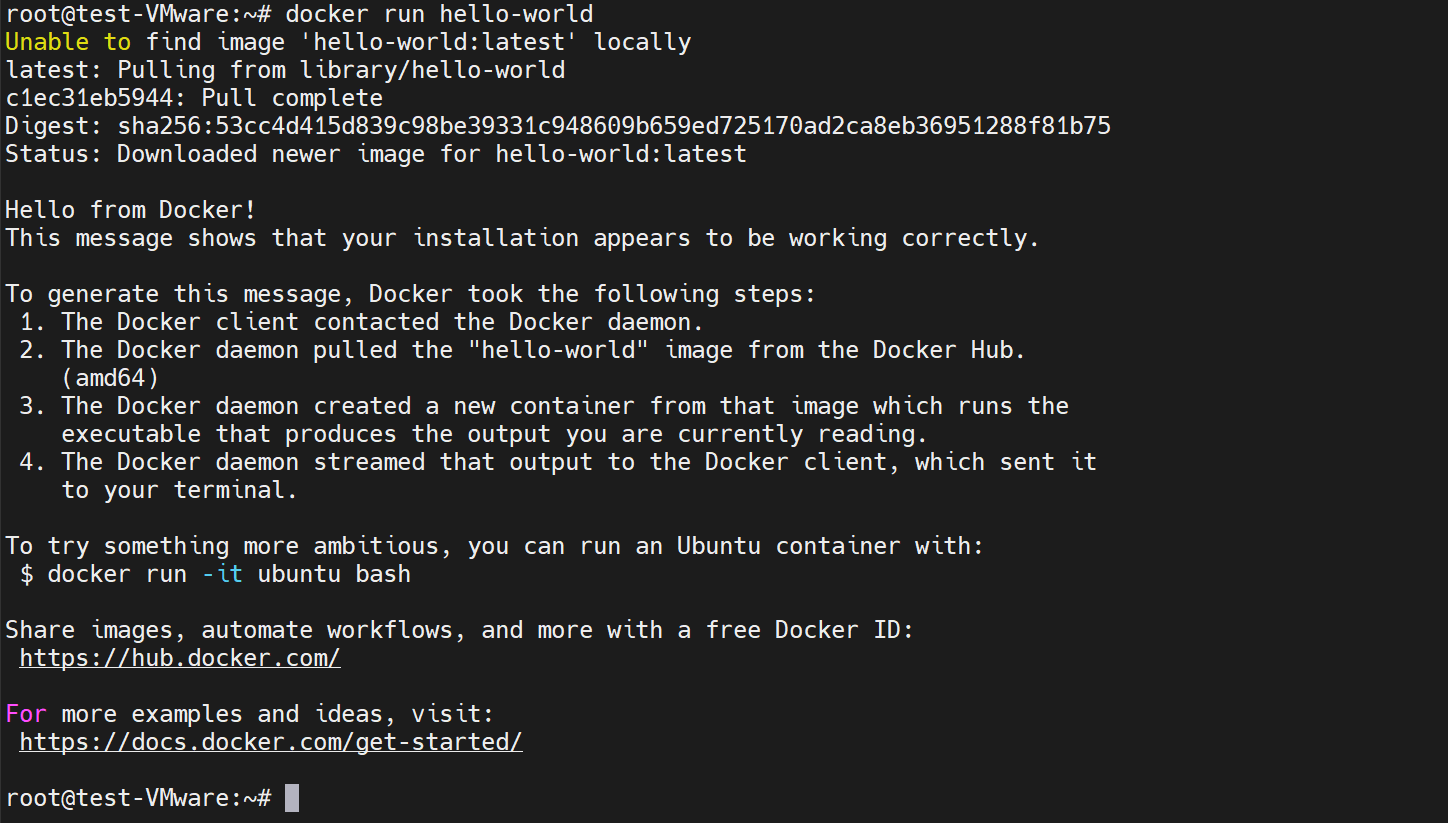Image resolution: width=1448 pixels, height=823 pixels.
Task: Click the 'To try something more ambitious' line
Action: pos(495,546)
